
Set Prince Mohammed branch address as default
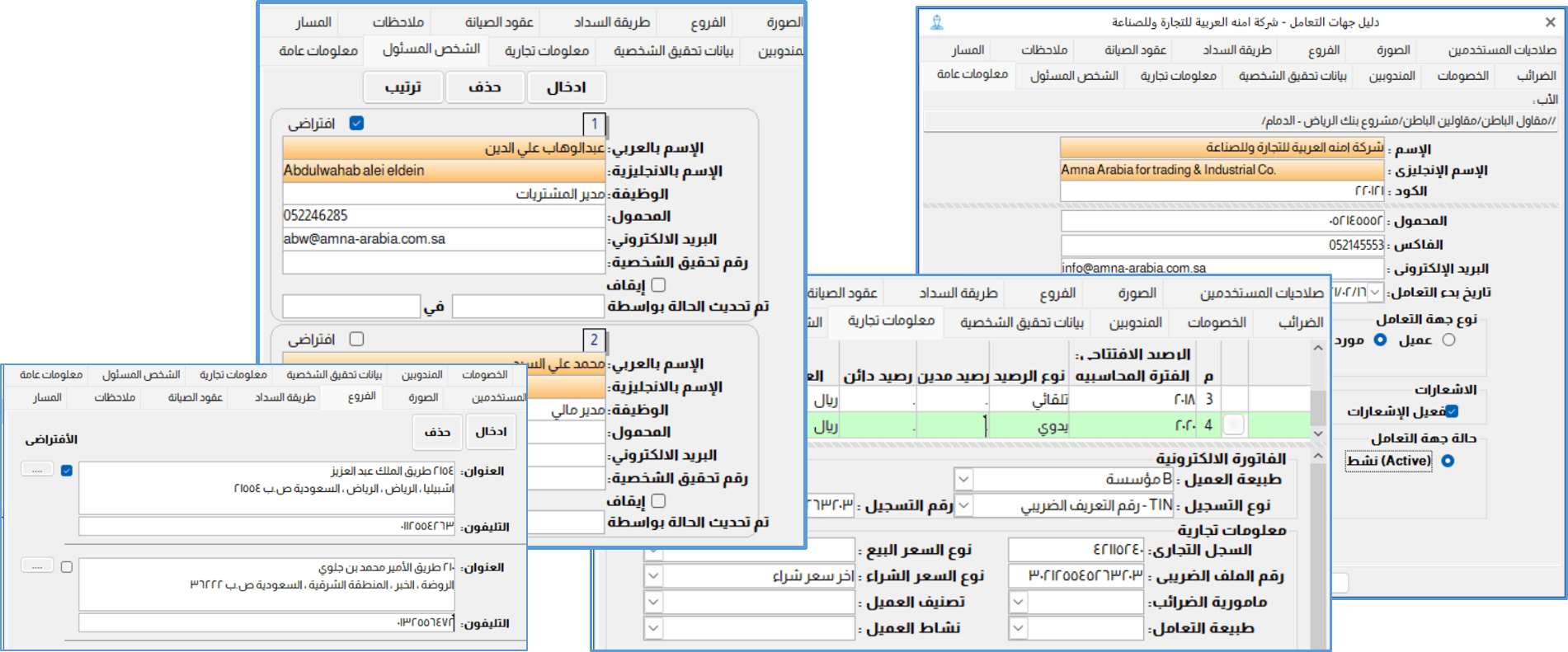point(67,567)
